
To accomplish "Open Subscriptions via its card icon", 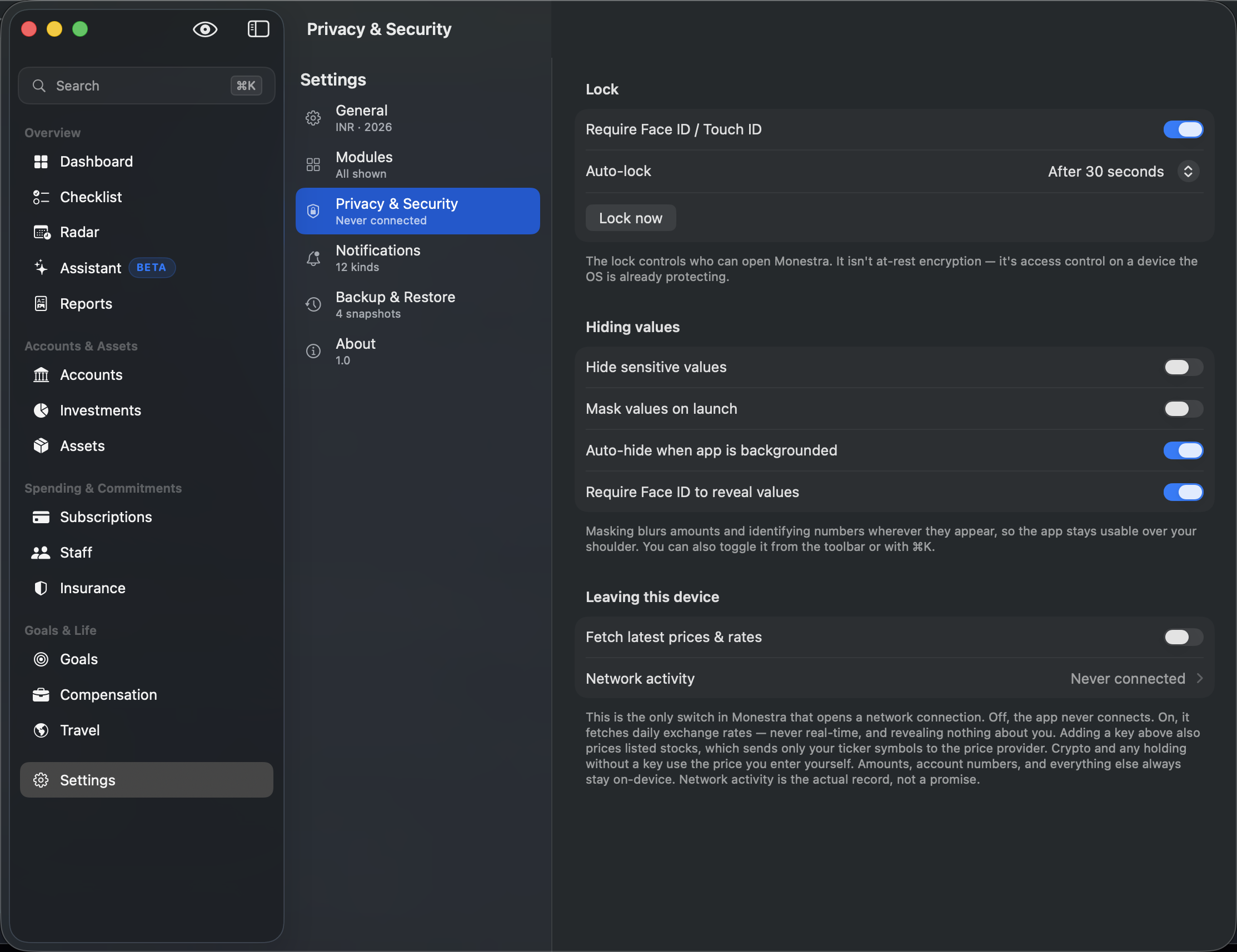I will [x=41, y=517].
